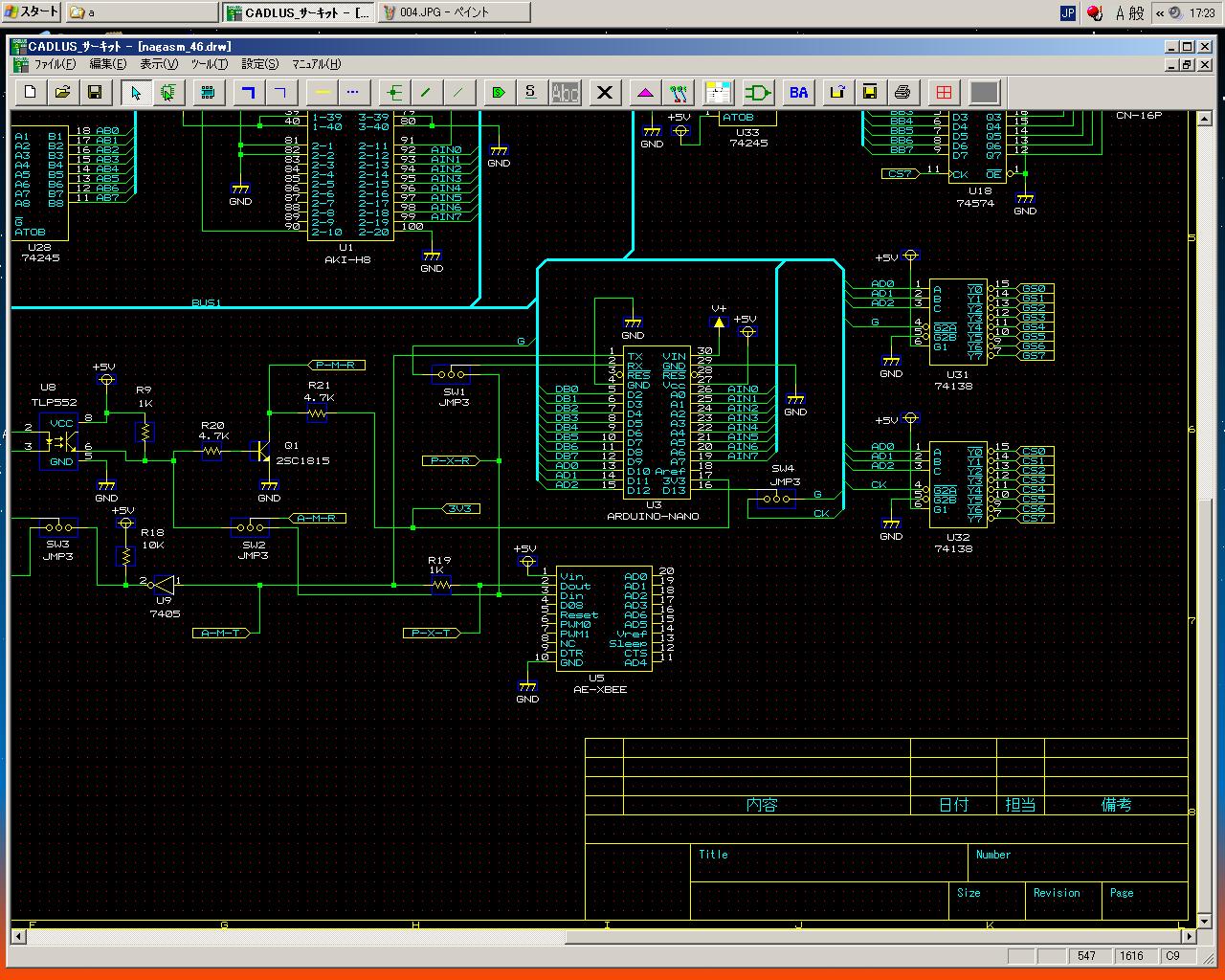Toggle the red grid icon
The width and height of the screenshot is (1225, 980).
coord(945,92)
